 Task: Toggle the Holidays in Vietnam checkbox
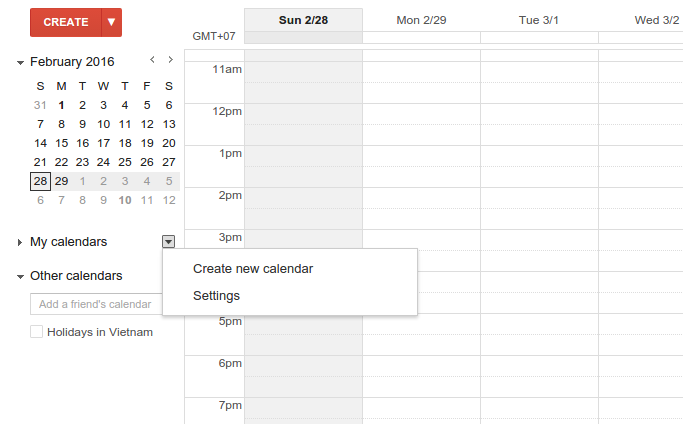[37, 331]
